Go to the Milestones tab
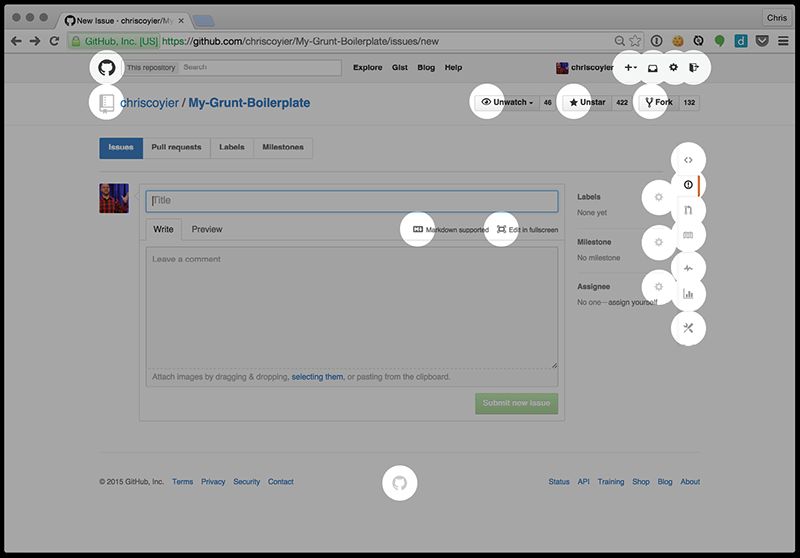The width and height of the screenshot is (800, 558). (283, 148)
